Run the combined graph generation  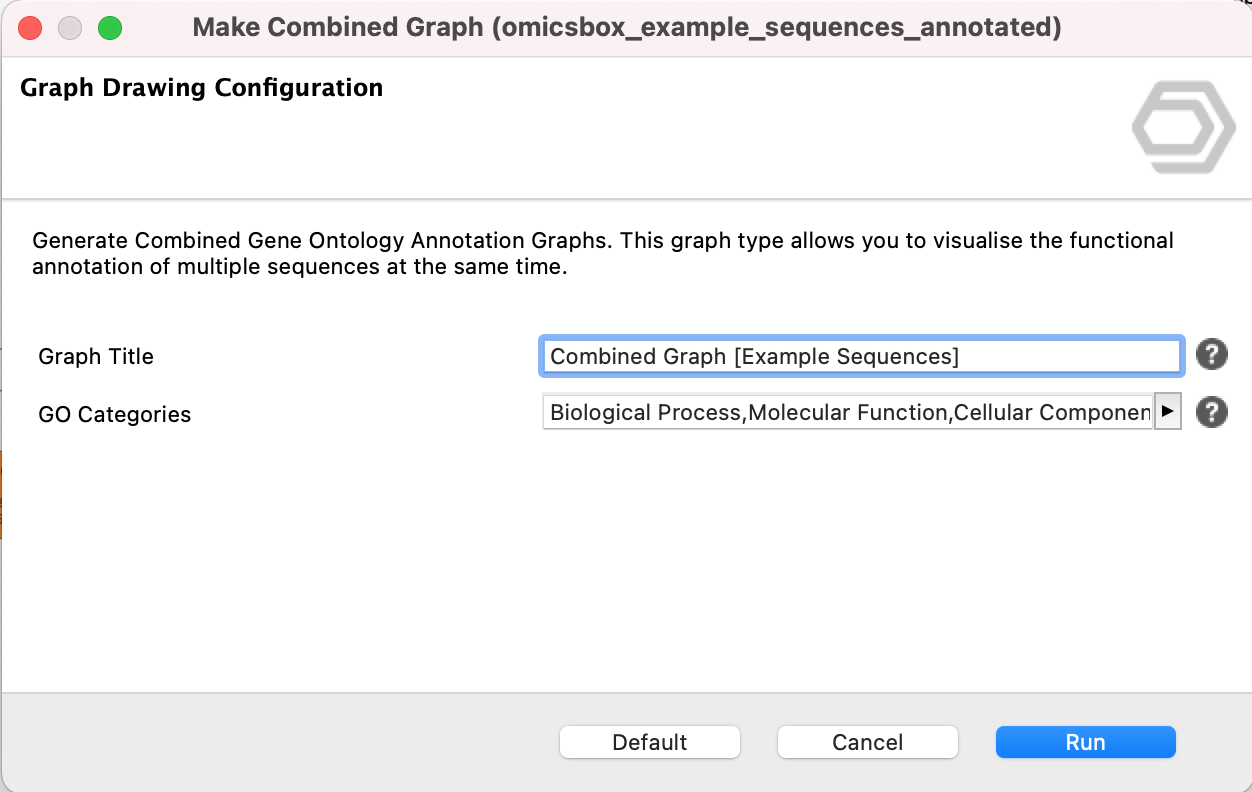tap(1085, 742)
